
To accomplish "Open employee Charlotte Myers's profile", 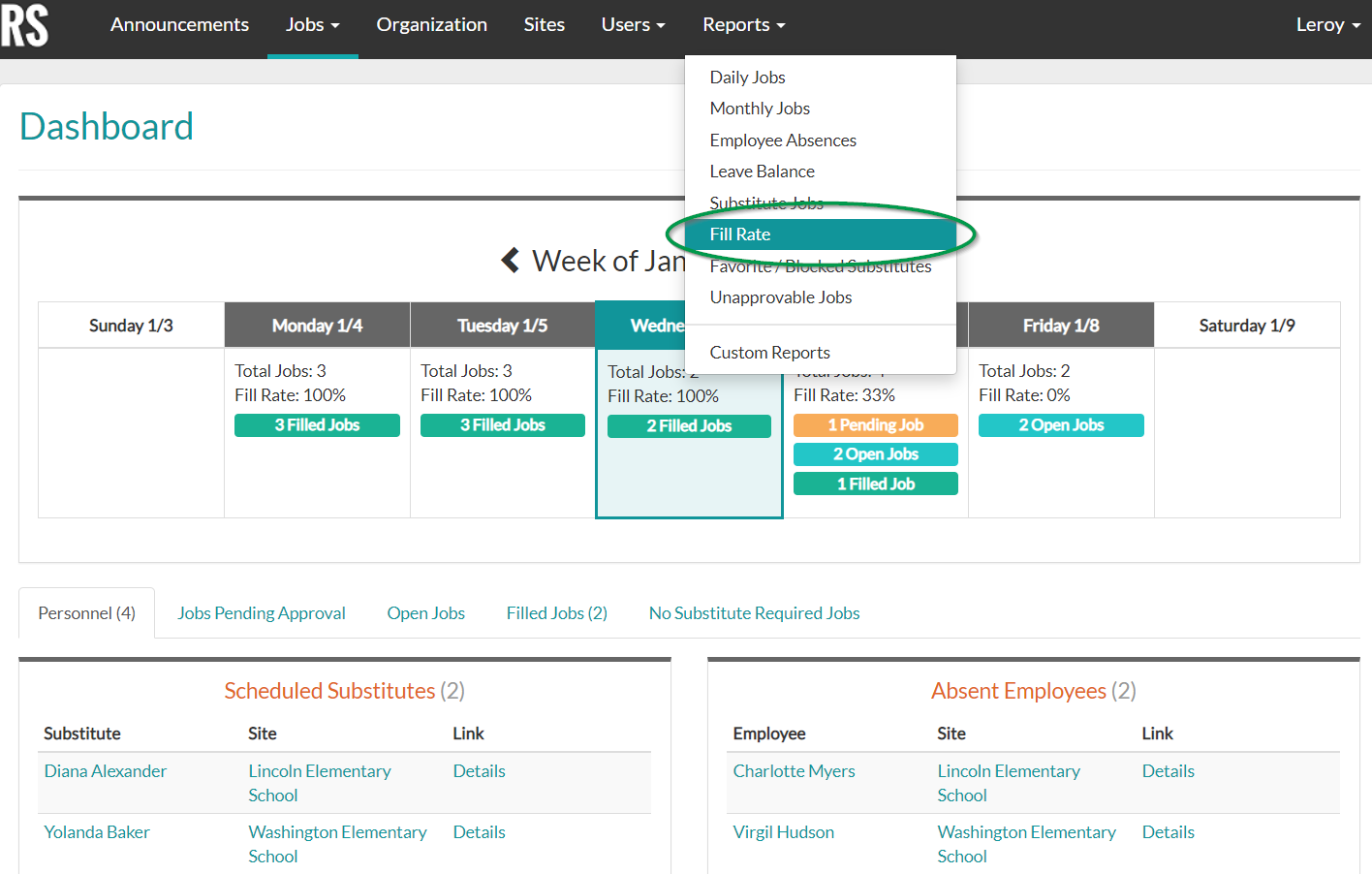I will click(x=795, y=771).
